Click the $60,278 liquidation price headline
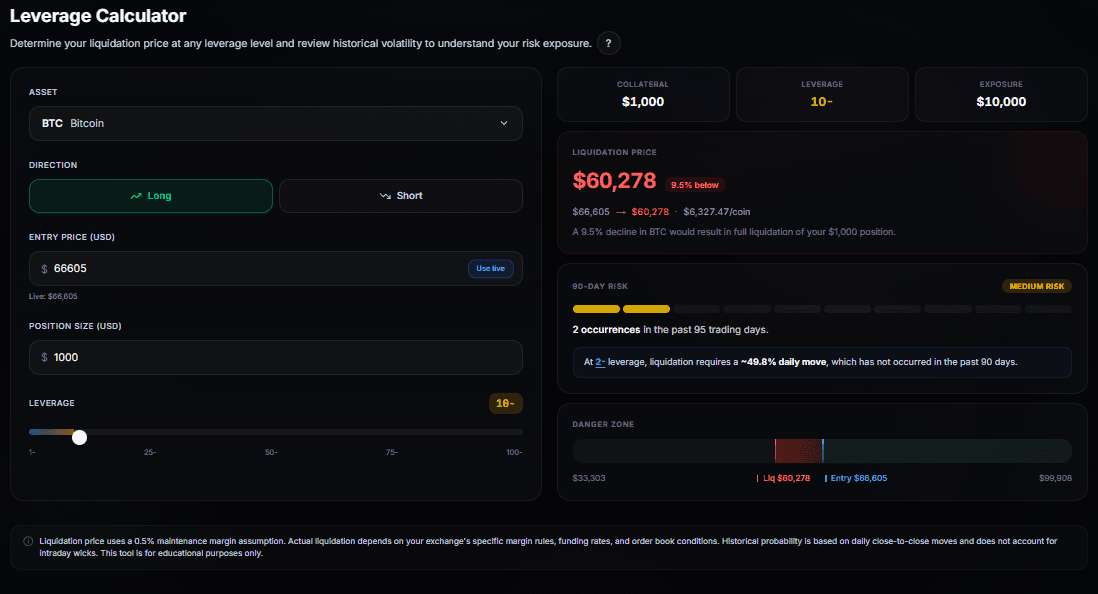The image size is (1098, 594). [x=614, y=181]
